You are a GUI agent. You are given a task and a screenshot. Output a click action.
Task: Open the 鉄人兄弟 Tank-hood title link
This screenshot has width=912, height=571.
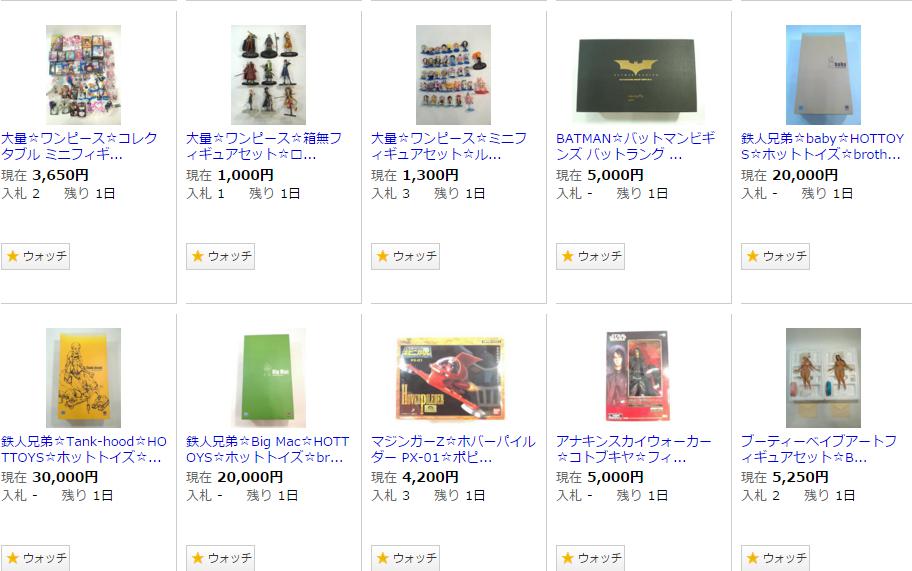[84, 449]
